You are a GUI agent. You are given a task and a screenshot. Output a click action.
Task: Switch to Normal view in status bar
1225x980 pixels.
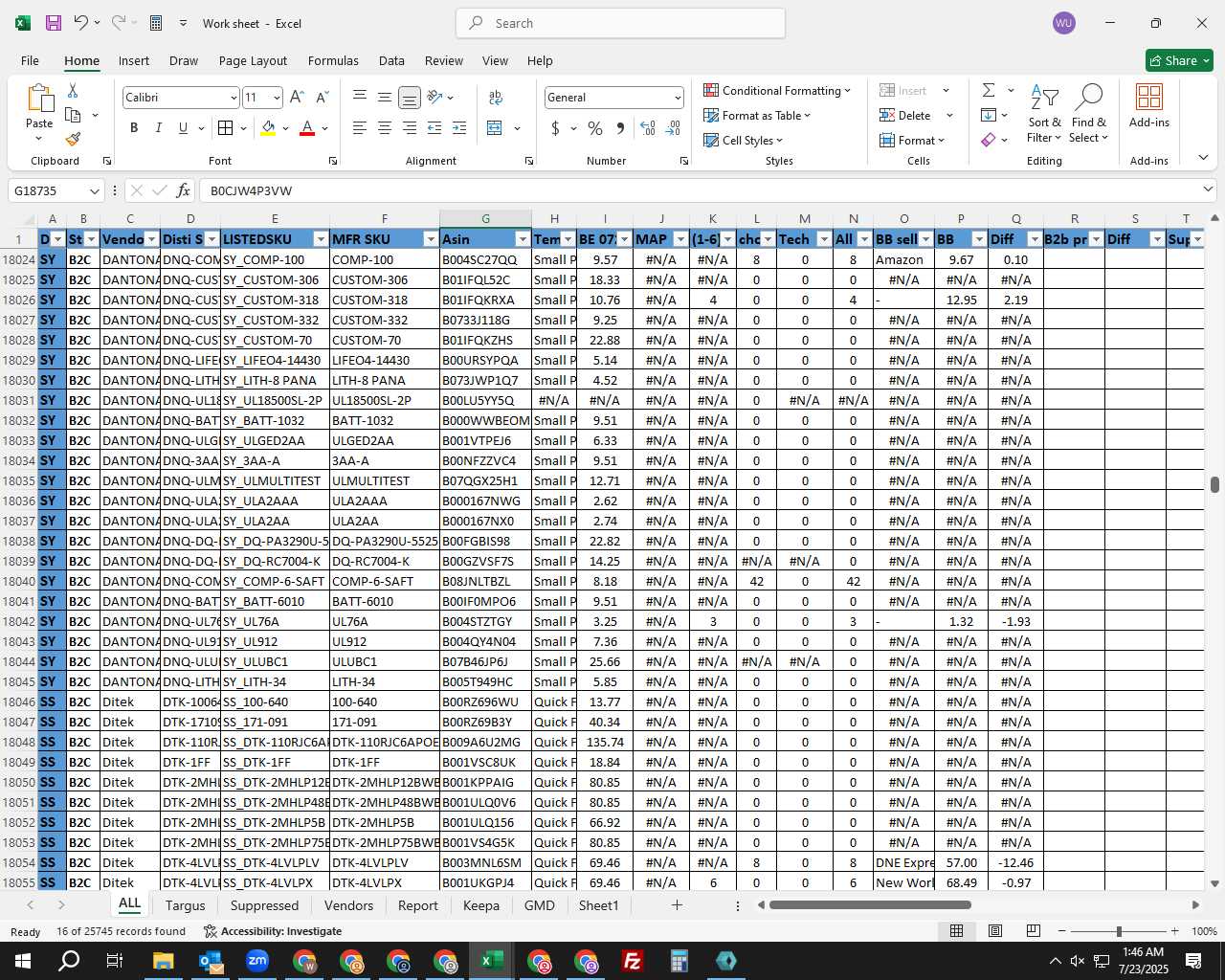[x=956, y=931]
